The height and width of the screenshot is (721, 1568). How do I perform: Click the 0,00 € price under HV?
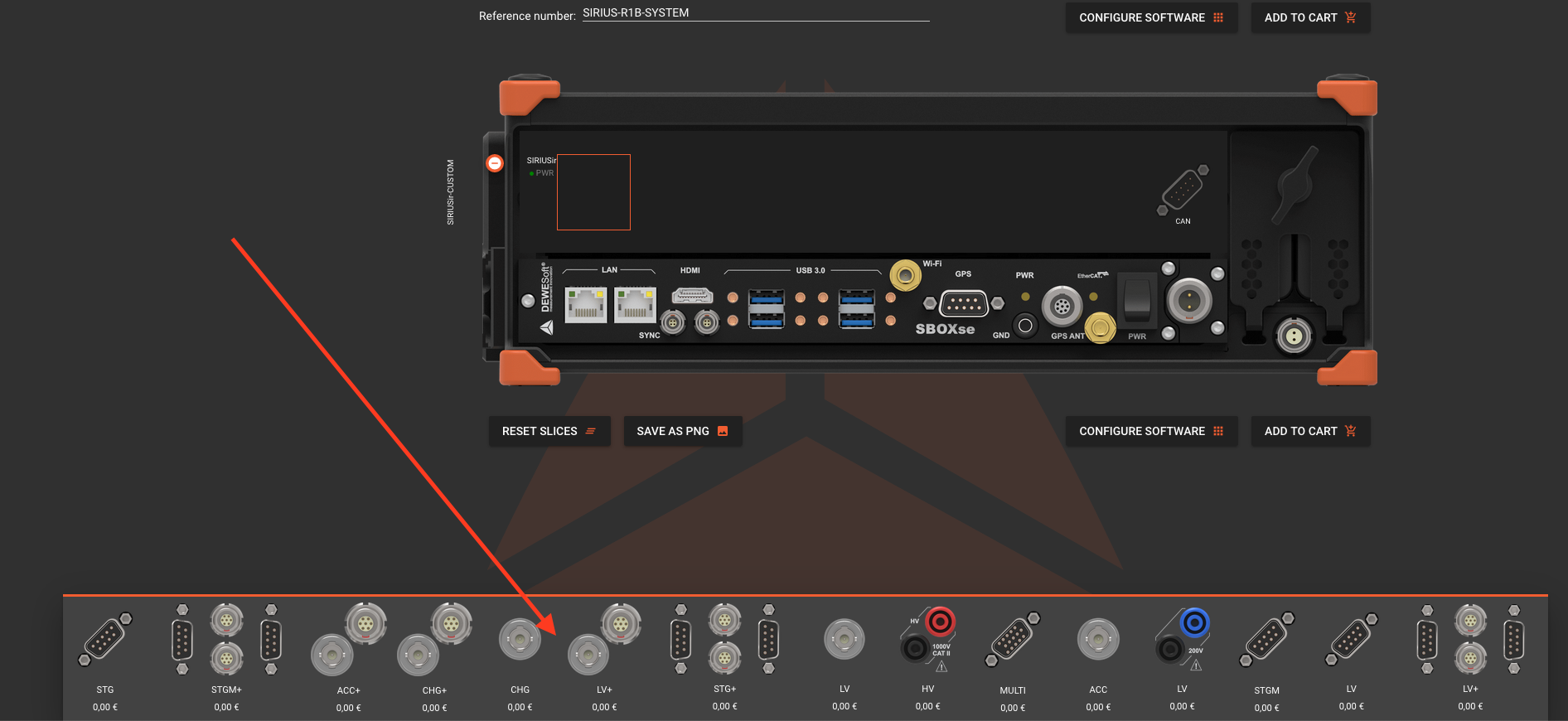[x=928, y=706]
